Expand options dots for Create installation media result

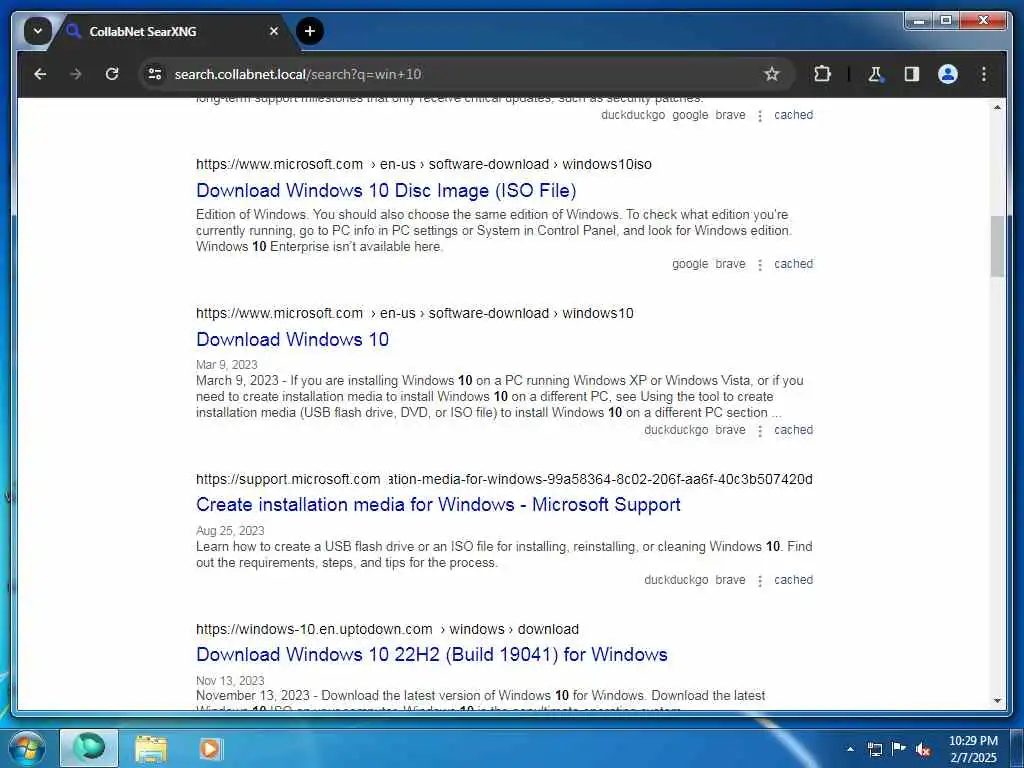click(x=760, y=581)
